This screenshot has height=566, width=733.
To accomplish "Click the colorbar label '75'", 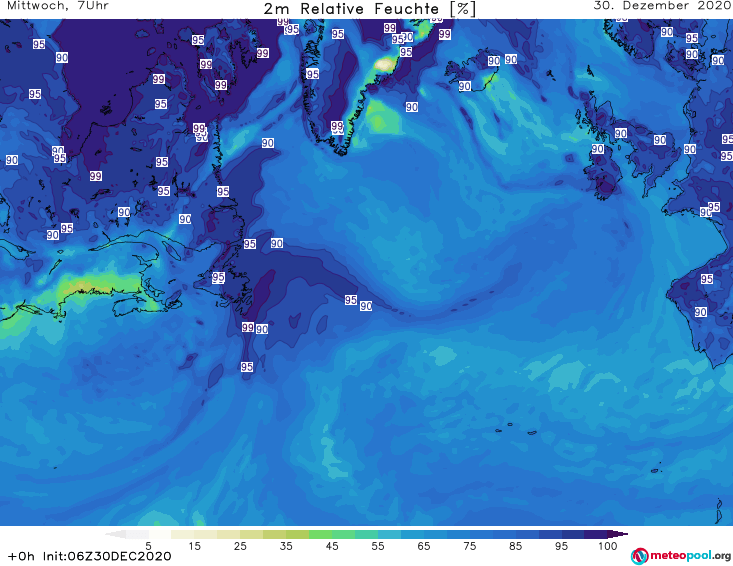I will [x=470, y=546].
